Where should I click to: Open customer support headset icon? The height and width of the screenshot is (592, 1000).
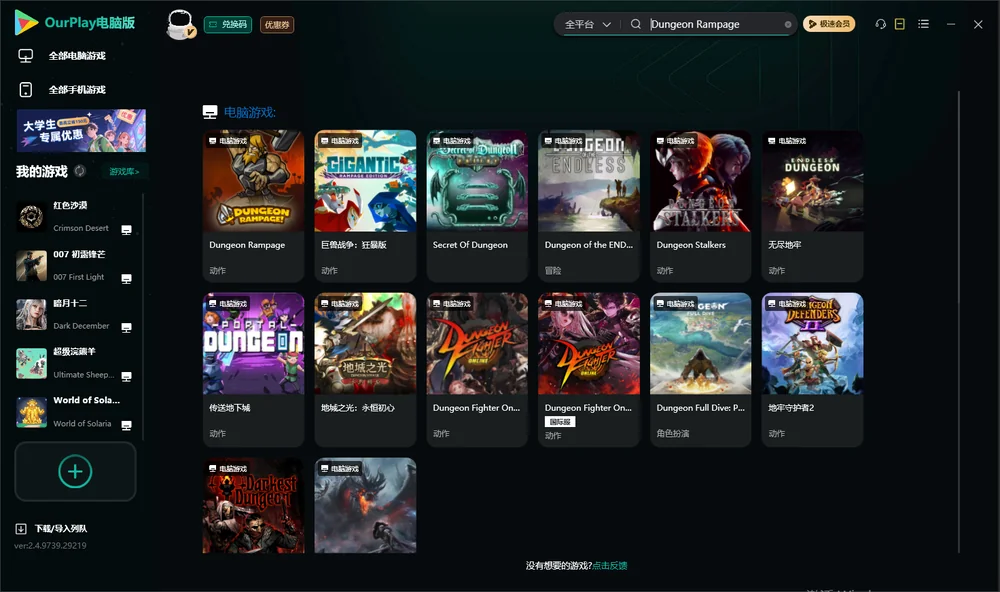coord(880,24)
